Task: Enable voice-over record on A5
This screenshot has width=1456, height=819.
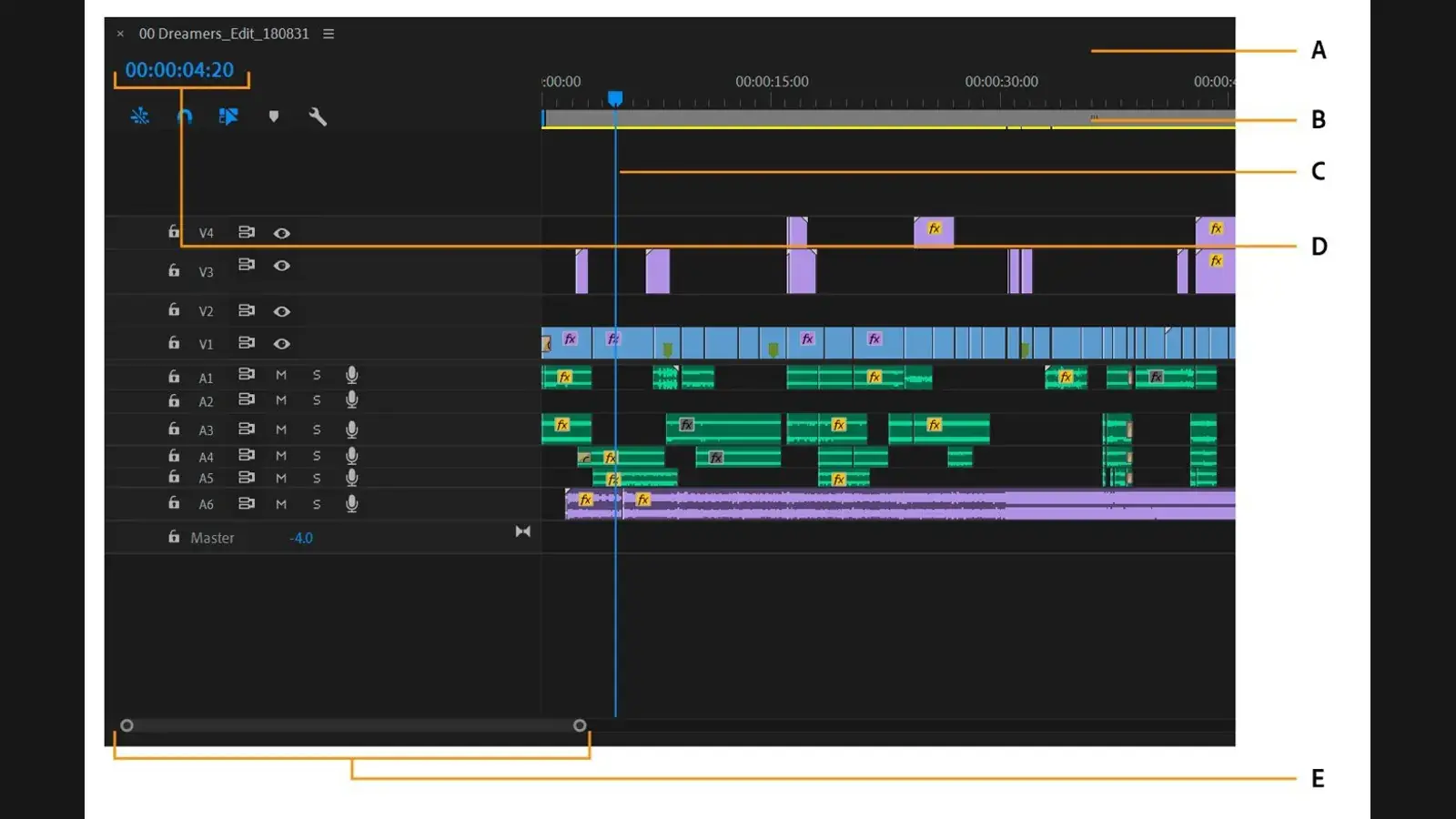Action: (x=352, y=478)
